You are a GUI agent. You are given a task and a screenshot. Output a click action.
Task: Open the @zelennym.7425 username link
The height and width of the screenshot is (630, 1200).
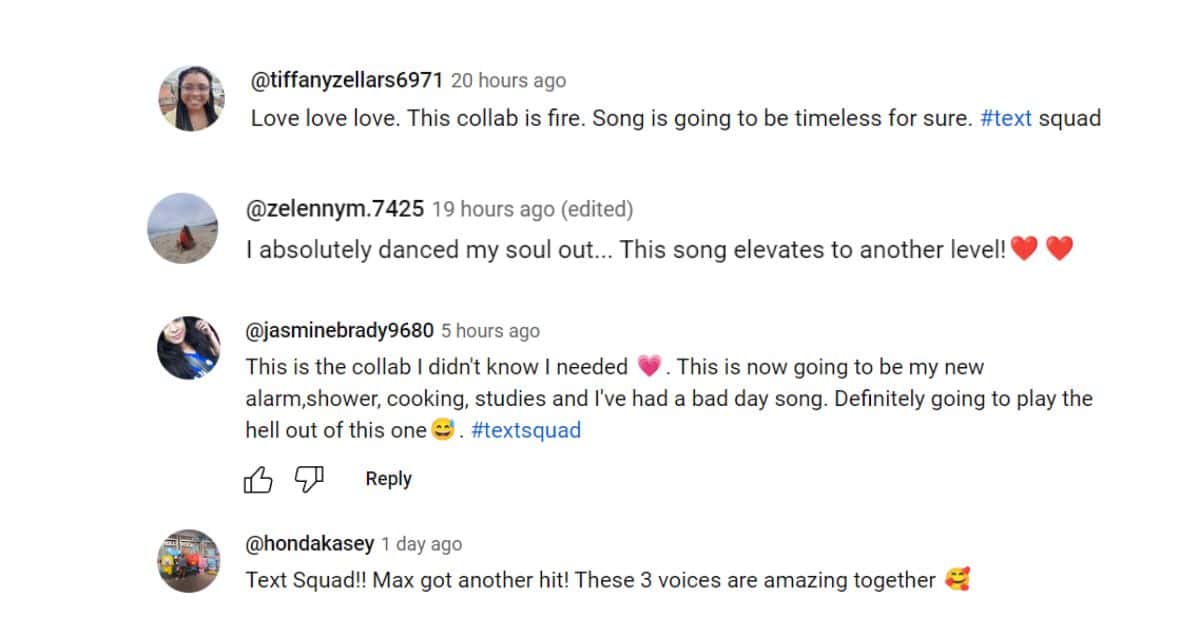335,209
